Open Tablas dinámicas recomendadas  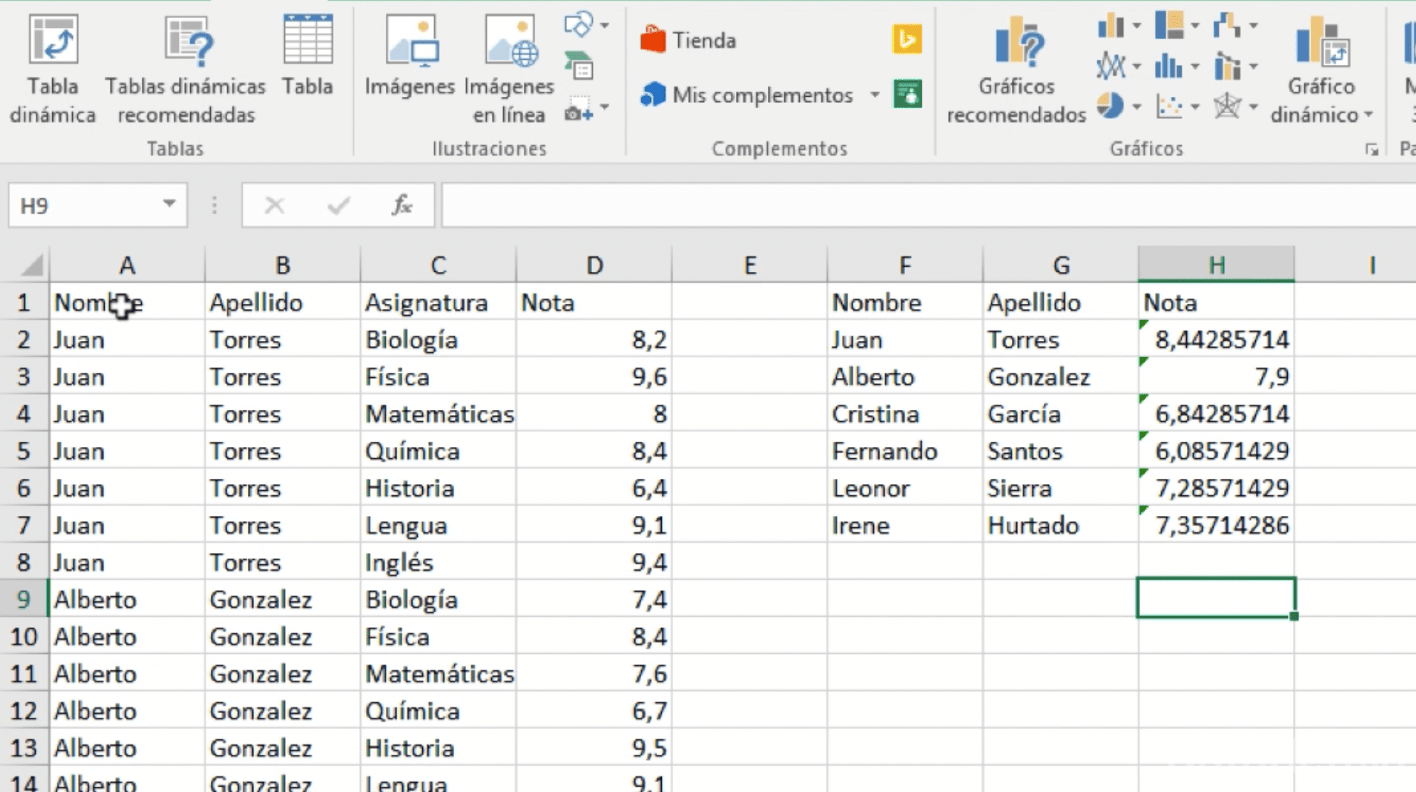186,68
